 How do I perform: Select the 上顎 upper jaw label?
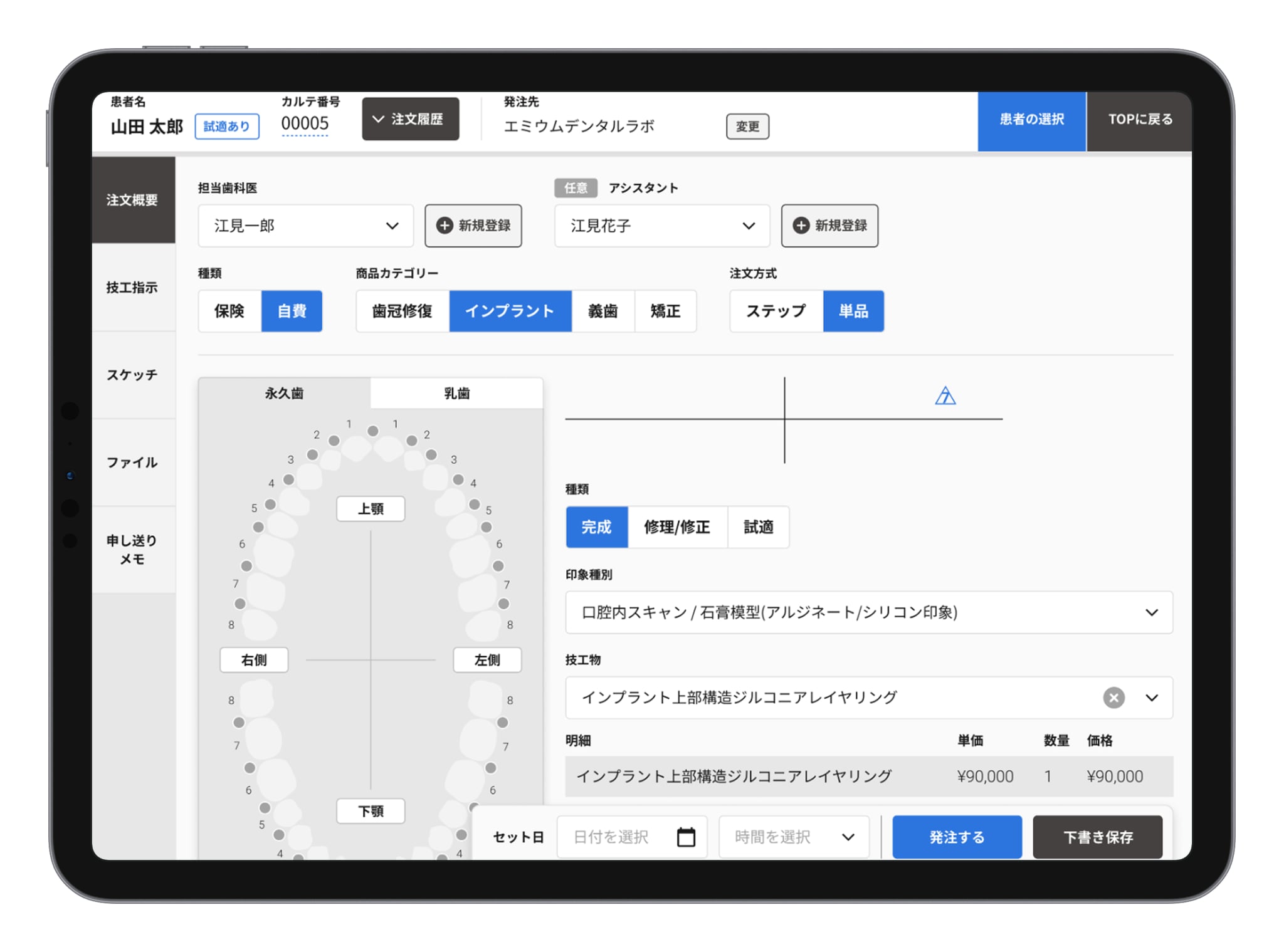(x=371, y=509)
